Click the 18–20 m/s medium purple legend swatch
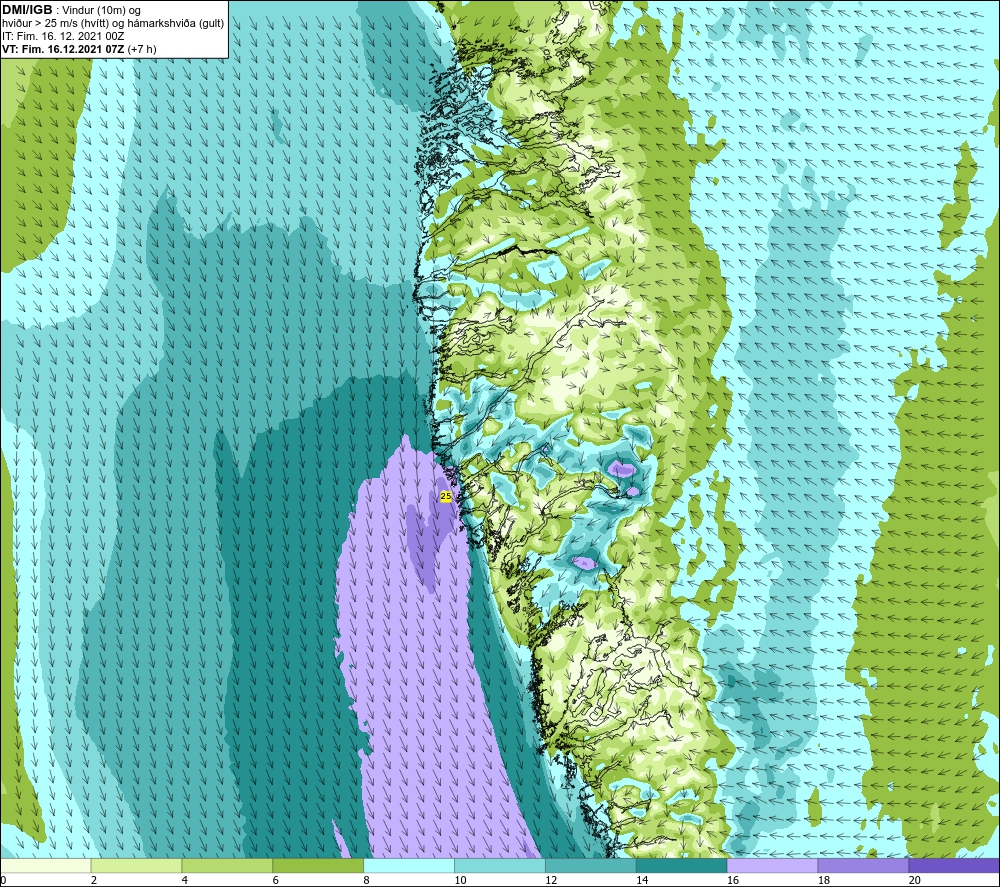The image size is (1000, 887). pos(864,865)
